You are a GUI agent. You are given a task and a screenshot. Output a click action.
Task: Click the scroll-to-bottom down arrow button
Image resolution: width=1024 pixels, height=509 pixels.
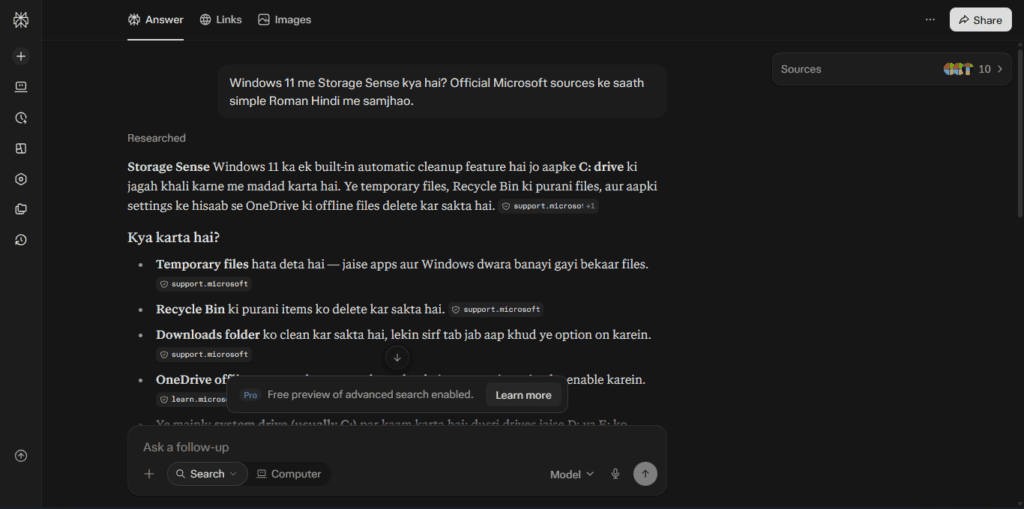(397, 357)
